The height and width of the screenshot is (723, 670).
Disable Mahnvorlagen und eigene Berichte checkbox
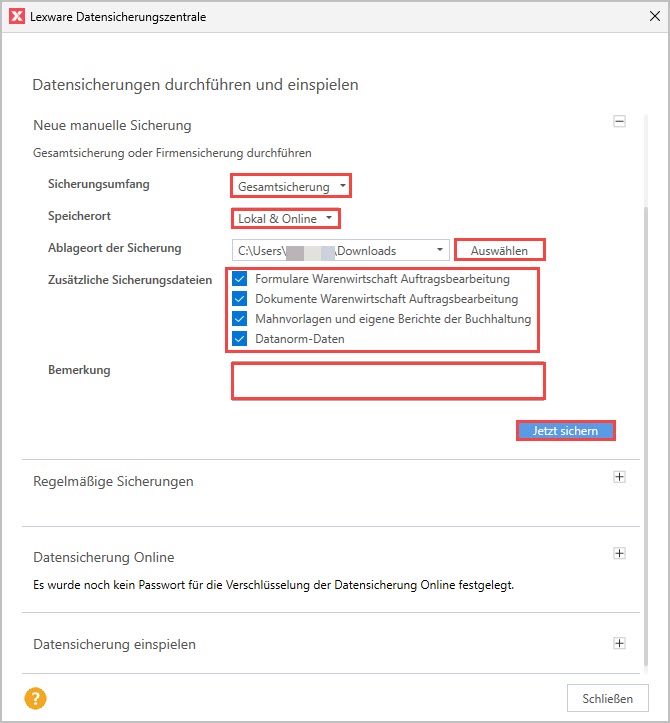click(240, 319)
